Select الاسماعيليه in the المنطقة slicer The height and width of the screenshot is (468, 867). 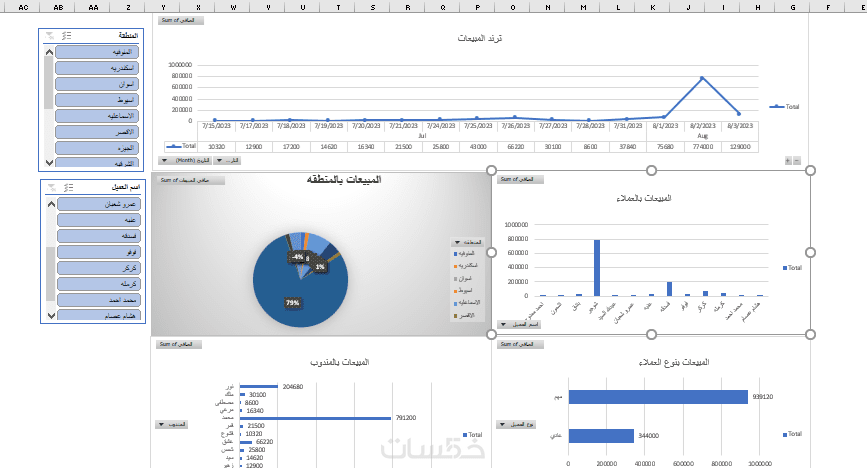coord(97,116)
